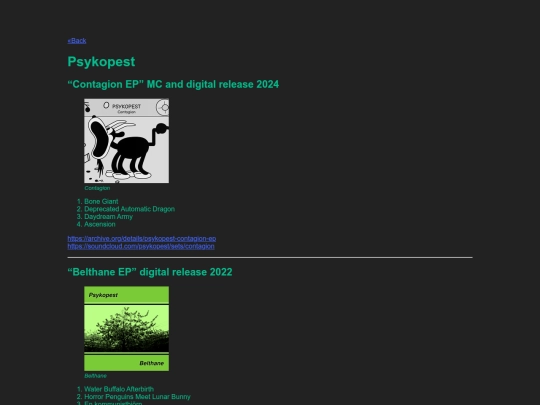Viewport: 540px width, 405px height.
Task: Select track "Bone Giant"
Action: tap(101, 201)
